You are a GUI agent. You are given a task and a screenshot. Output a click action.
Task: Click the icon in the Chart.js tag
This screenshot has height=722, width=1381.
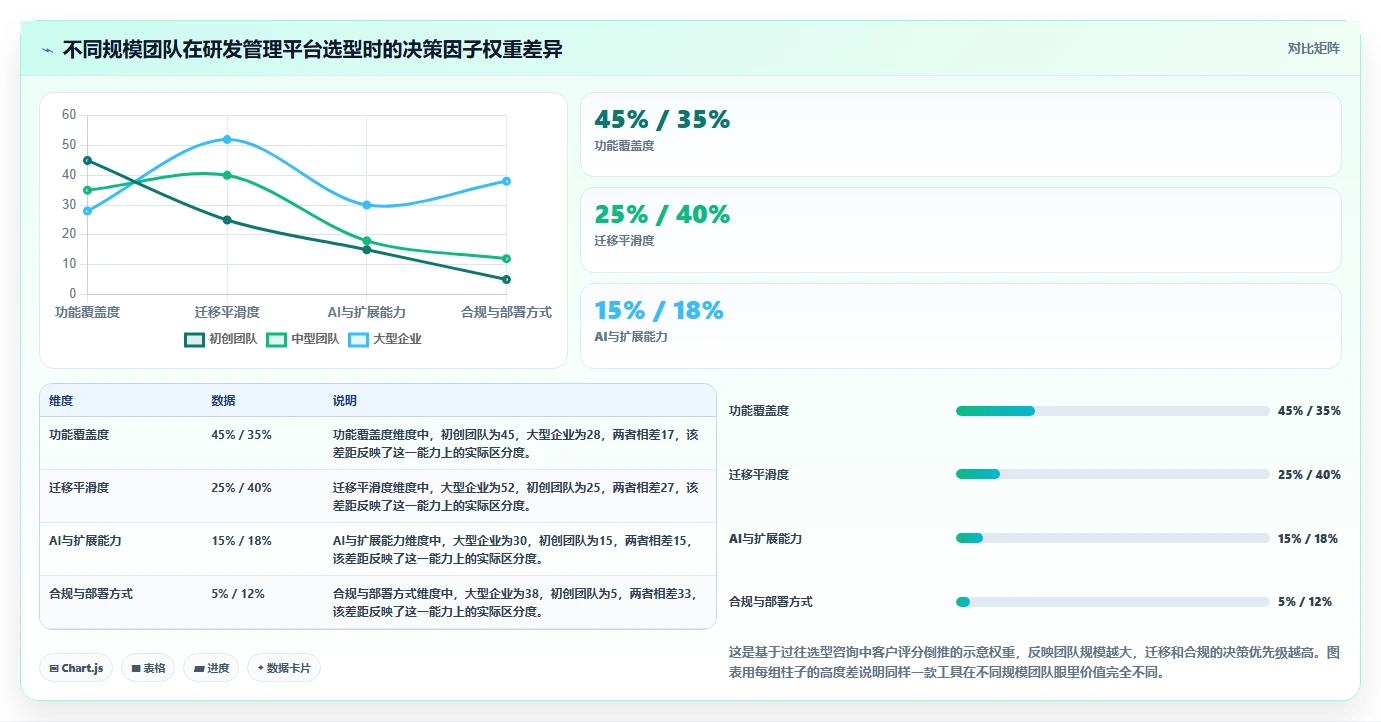point(54,668)
